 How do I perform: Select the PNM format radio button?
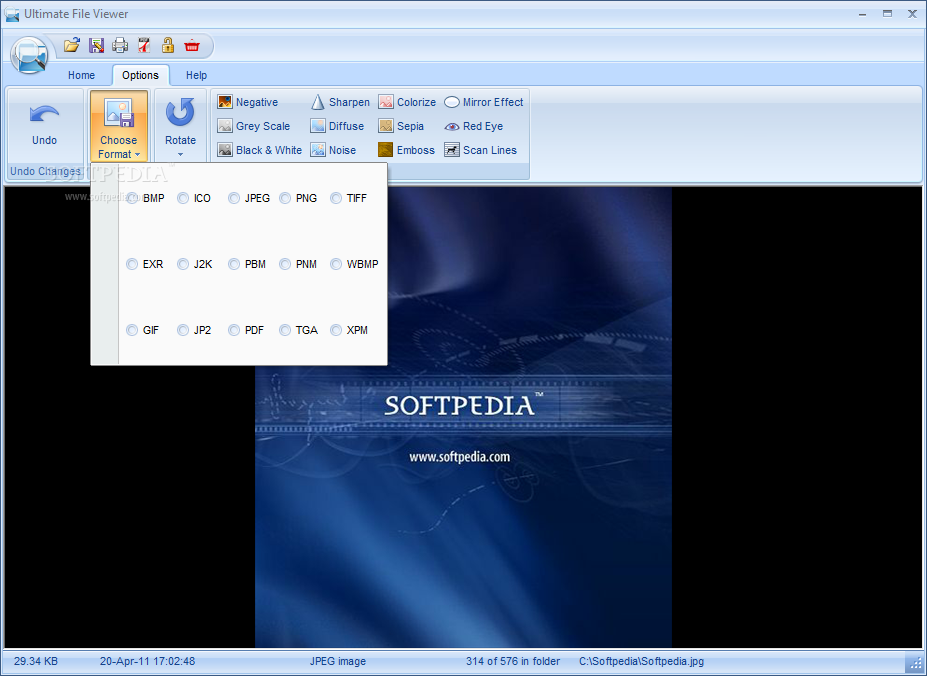point(285,264)
